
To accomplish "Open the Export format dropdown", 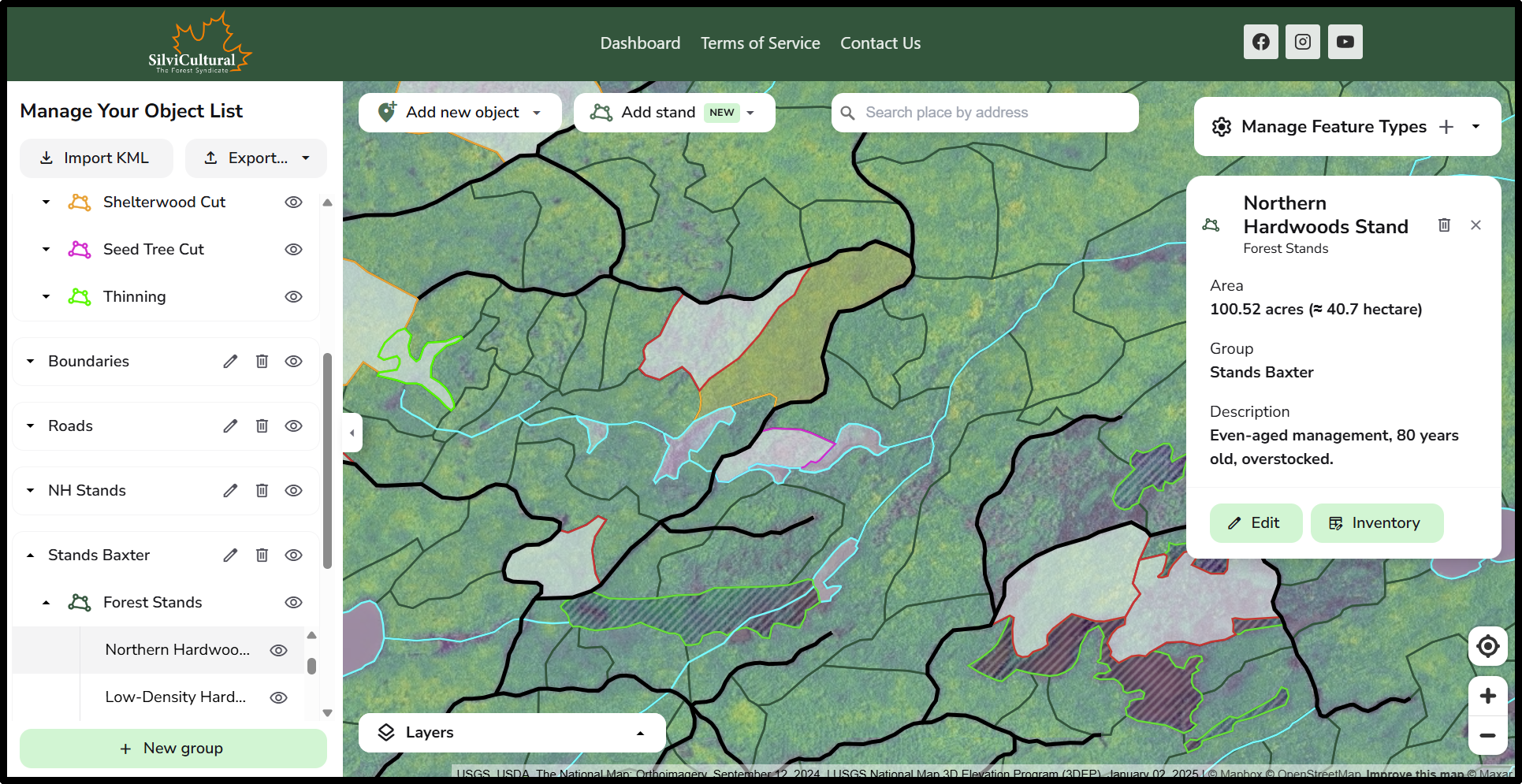I will (307, 158).
